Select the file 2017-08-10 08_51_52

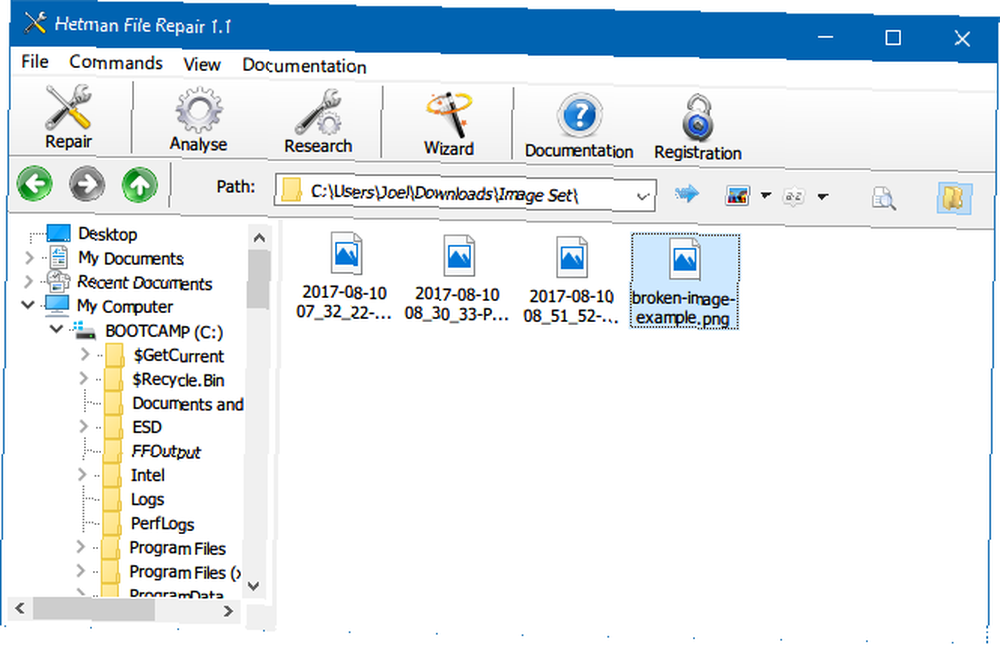click(x=571, y=280)
